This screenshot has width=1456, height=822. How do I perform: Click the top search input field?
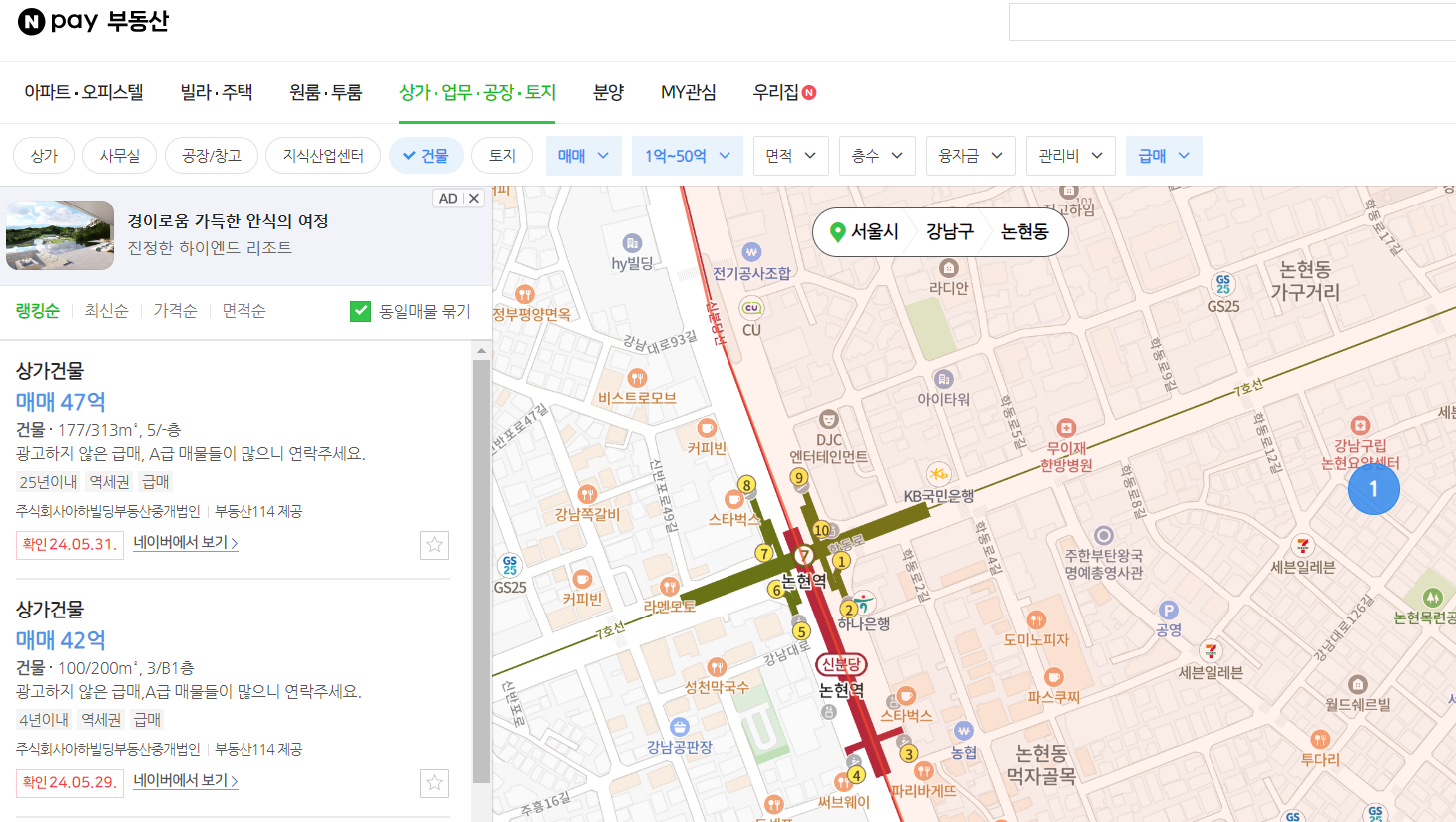point(1232,22)
